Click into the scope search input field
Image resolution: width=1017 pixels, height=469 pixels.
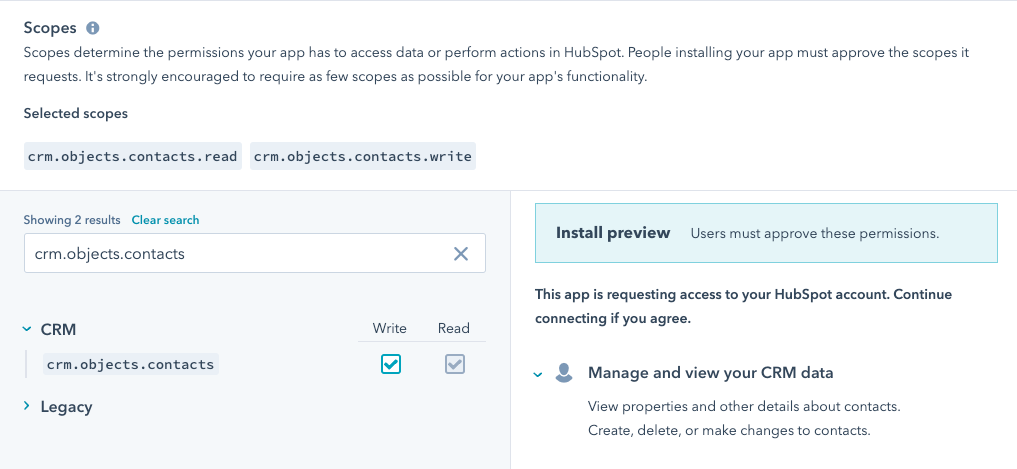click(x=235, y=254)
